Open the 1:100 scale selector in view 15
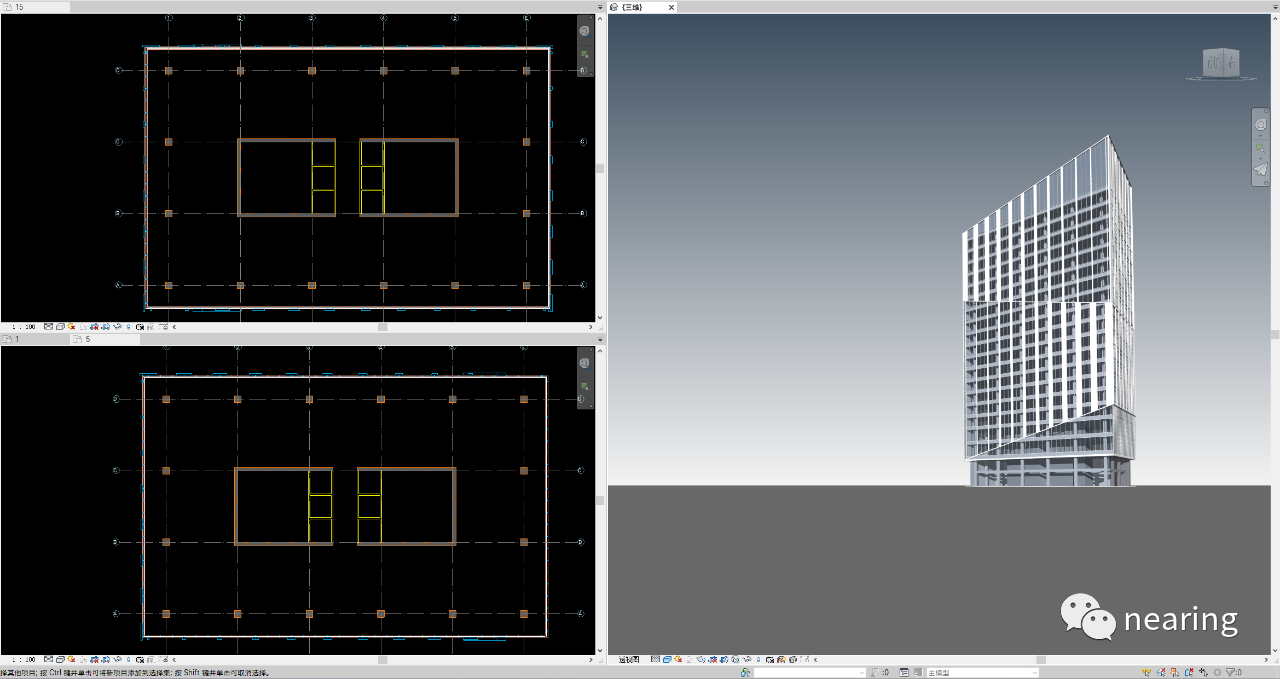 tap(24, 326)
